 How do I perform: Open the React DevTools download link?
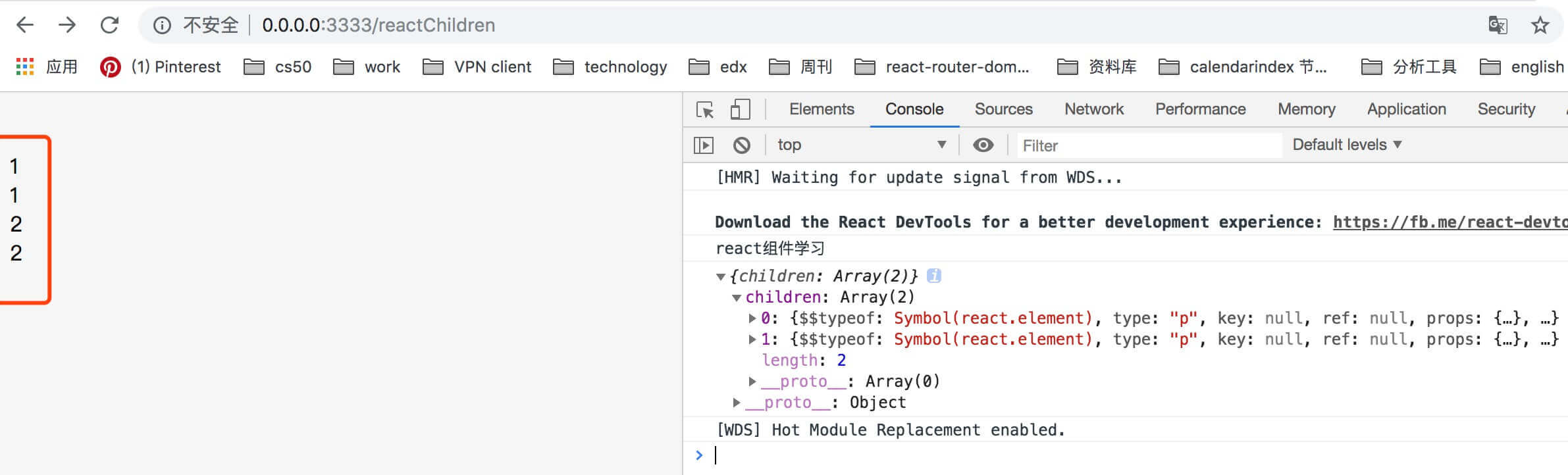pyautogui.click(x=1450, y=222)
